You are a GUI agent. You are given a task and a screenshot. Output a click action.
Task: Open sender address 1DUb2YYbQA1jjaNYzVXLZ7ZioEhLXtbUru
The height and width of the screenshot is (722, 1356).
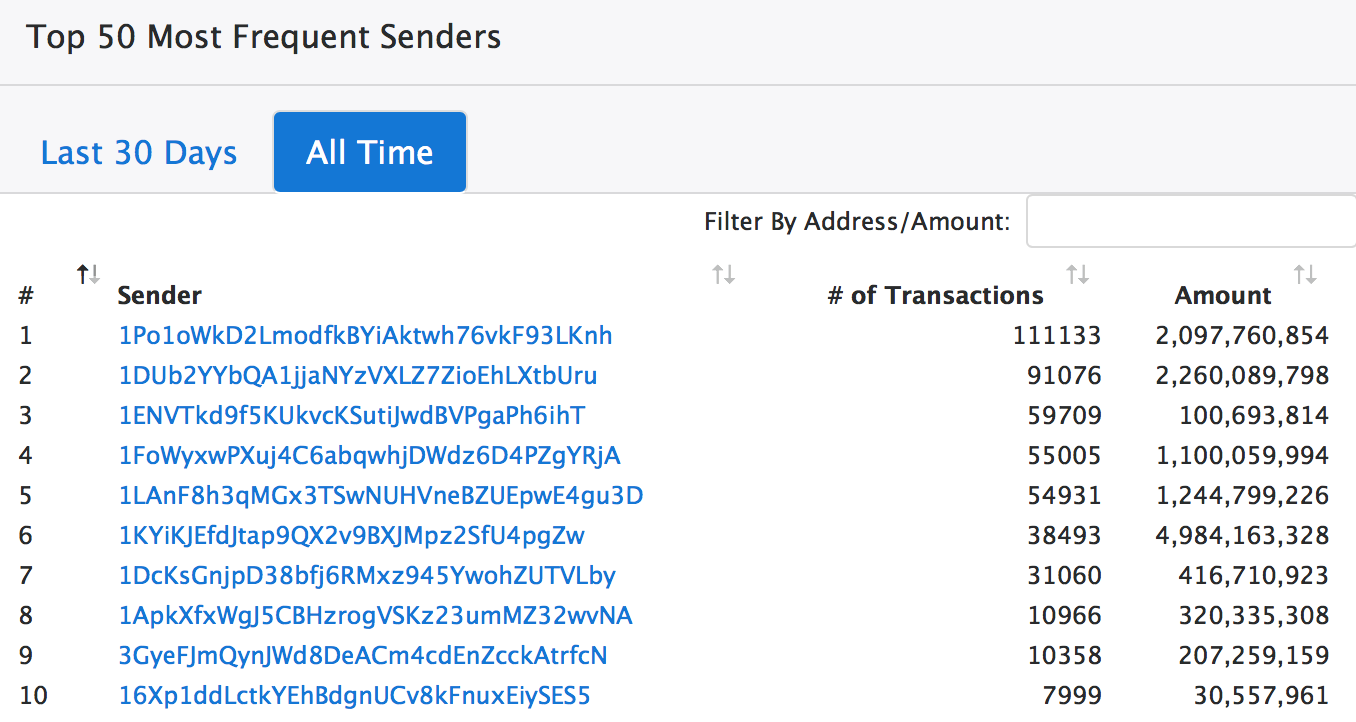click(357, 376)
